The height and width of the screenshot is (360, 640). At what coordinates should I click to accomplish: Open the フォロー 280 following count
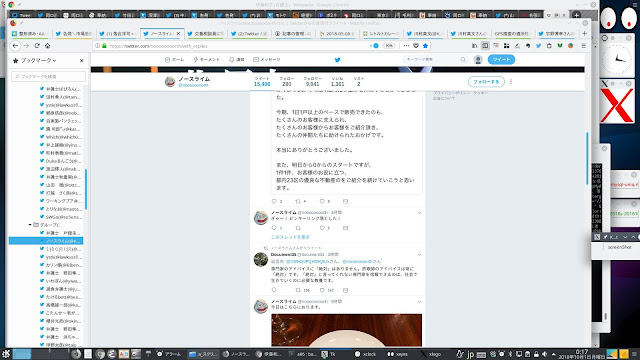(287, 82)
